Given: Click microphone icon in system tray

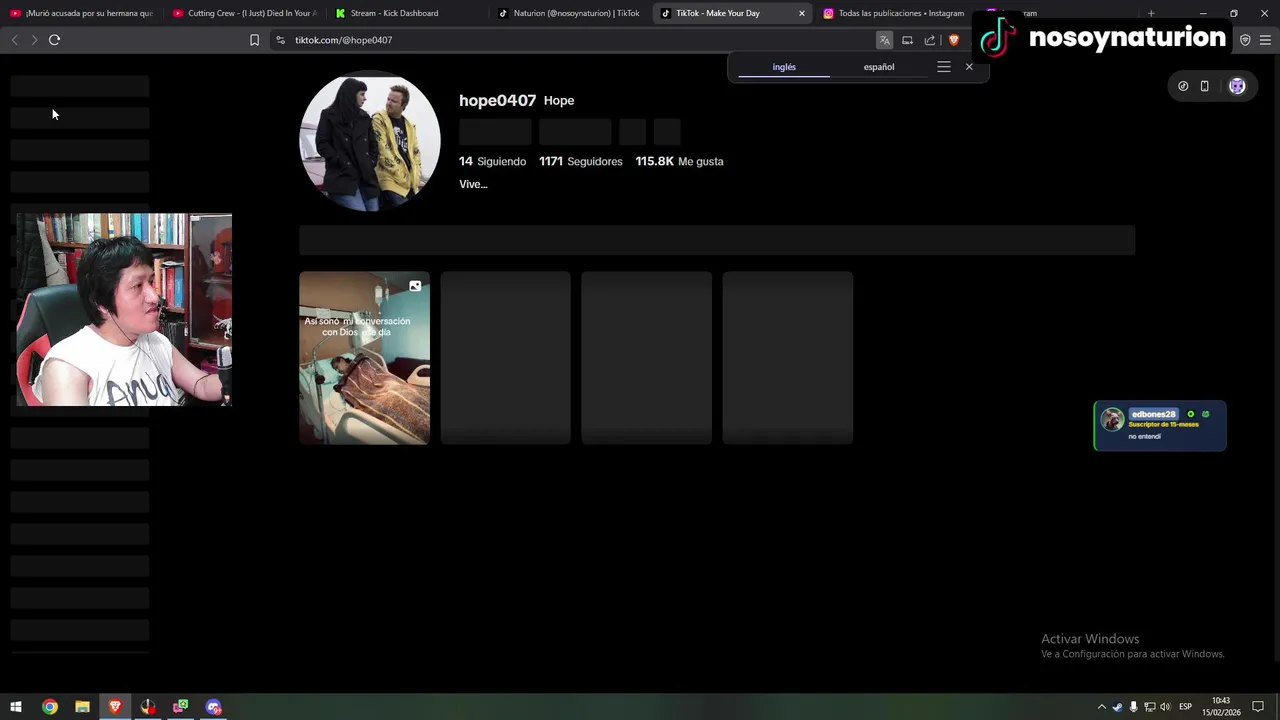Looking at the screenshot, I should point(1133,707).
